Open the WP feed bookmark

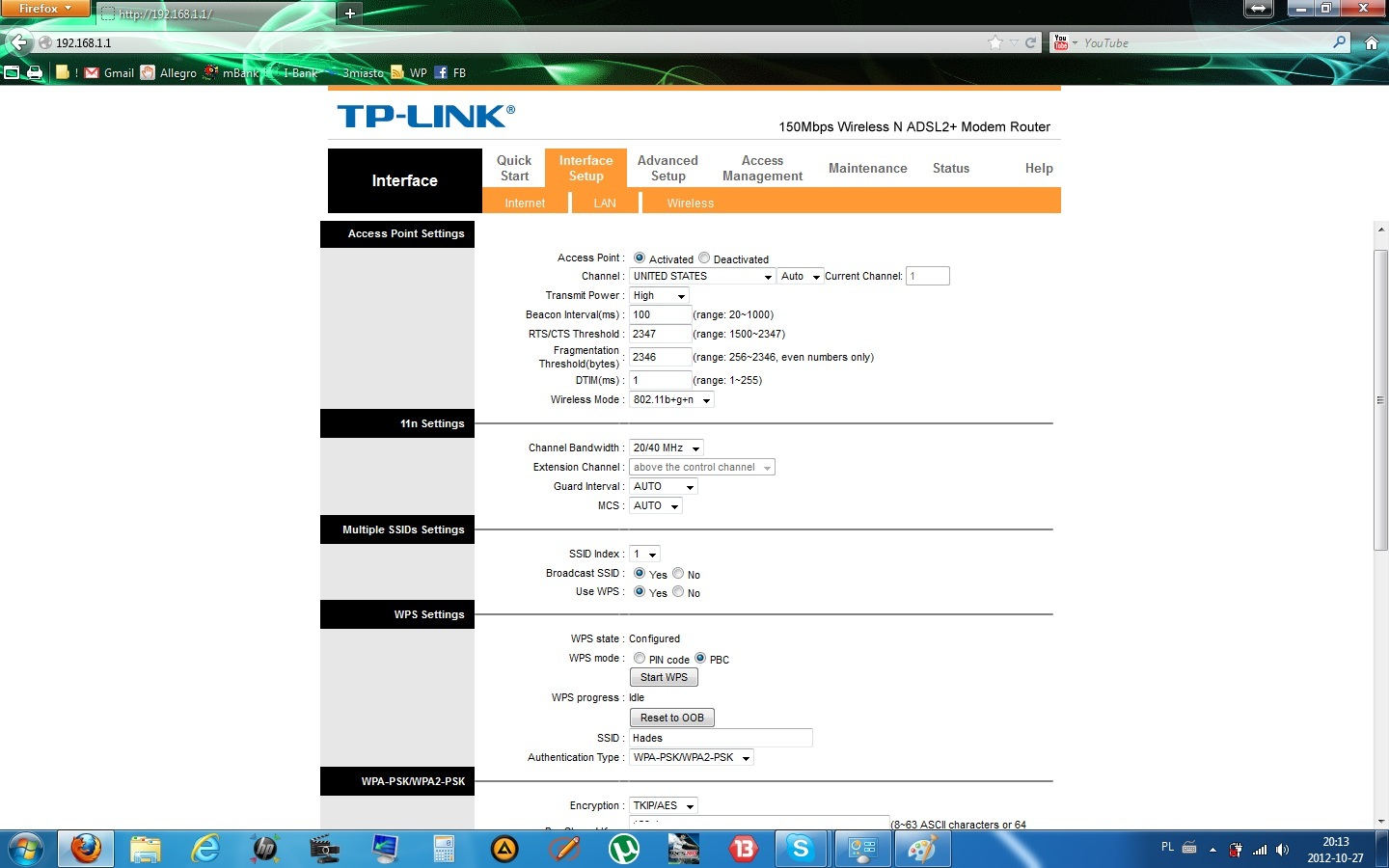tap(409, 72)
